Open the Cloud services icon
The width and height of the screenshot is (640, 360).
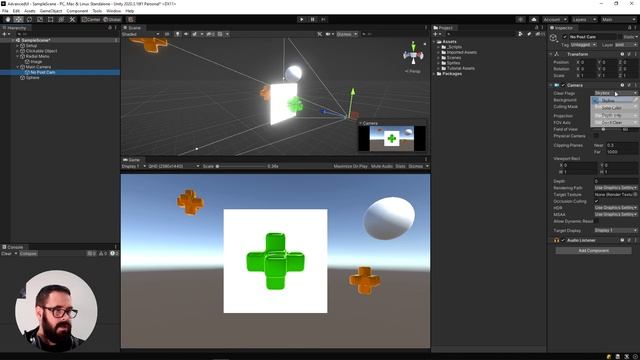[x=533, y=19]
